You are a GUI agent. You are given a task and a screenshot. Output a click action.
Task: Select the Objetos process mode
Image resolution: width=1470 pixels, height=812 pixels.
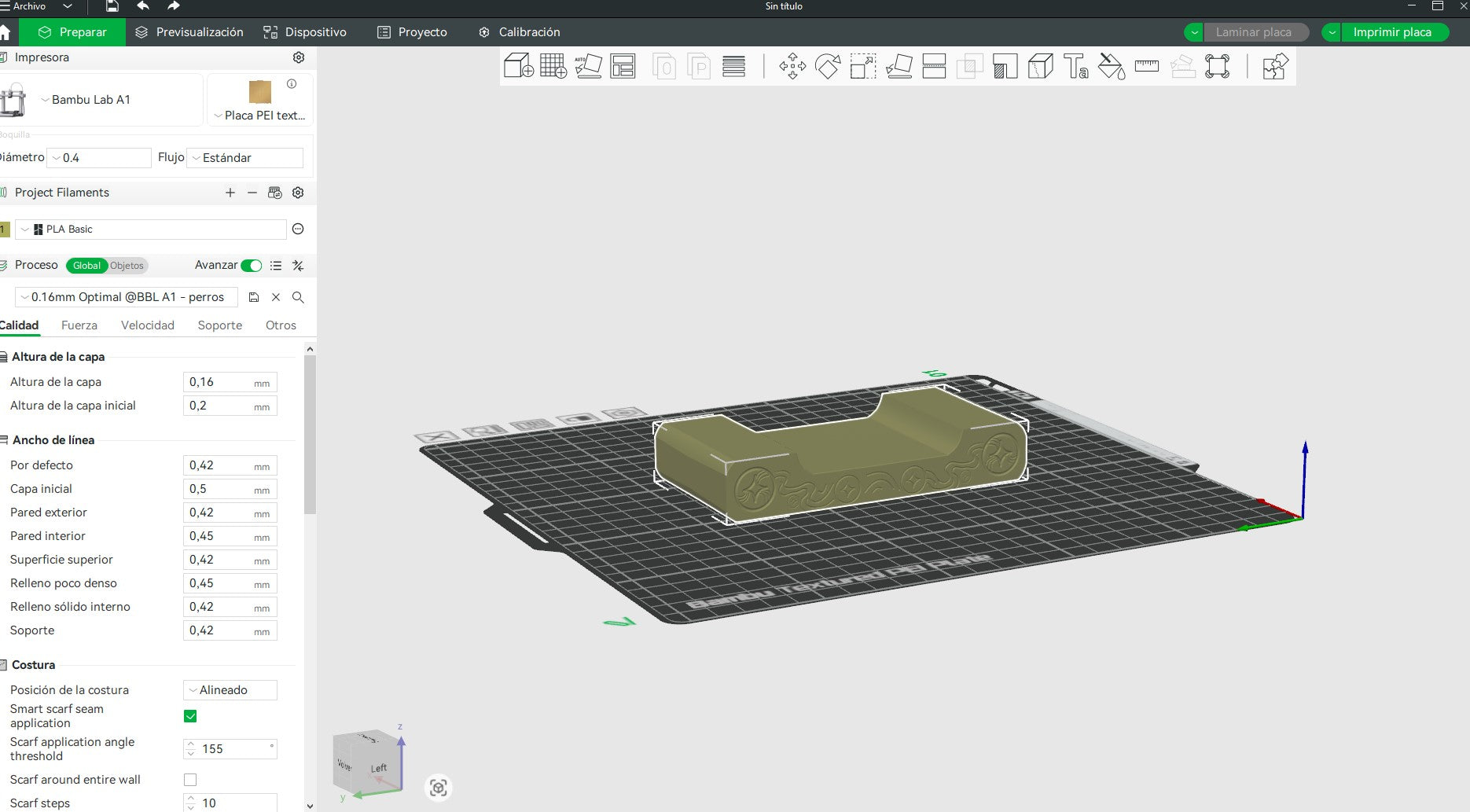(x=127, y=266)
